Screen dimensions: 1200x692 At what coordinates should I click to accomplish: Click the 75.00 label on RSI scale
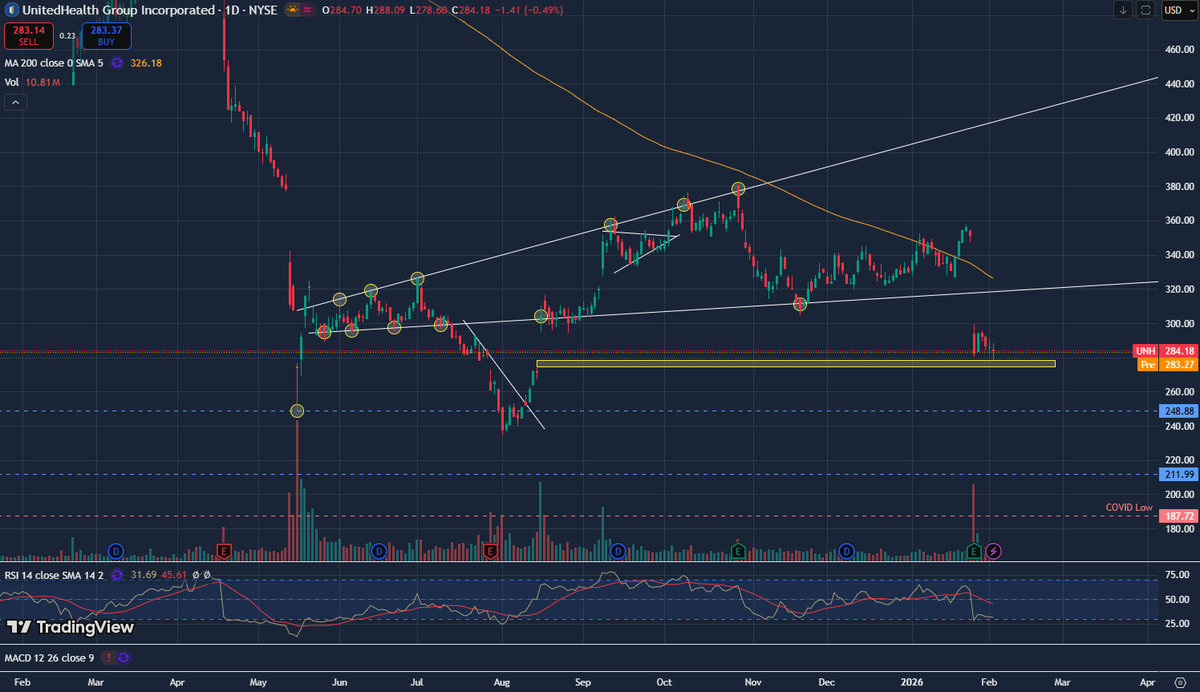1177,575
